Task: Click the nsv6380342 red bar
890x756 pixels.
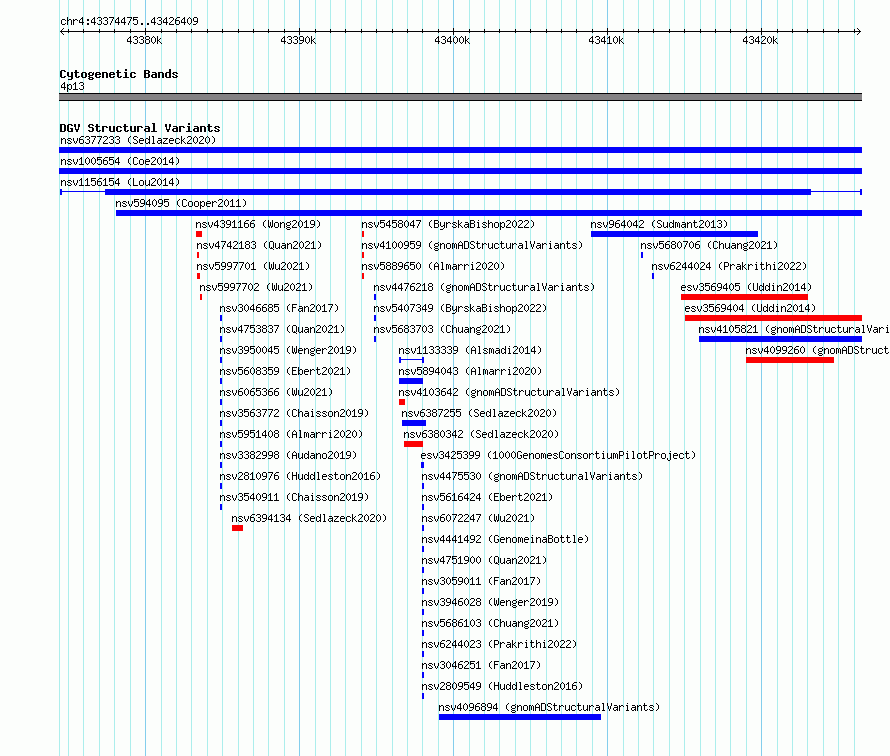Action: pyautogui.click(x=413, y=444)
